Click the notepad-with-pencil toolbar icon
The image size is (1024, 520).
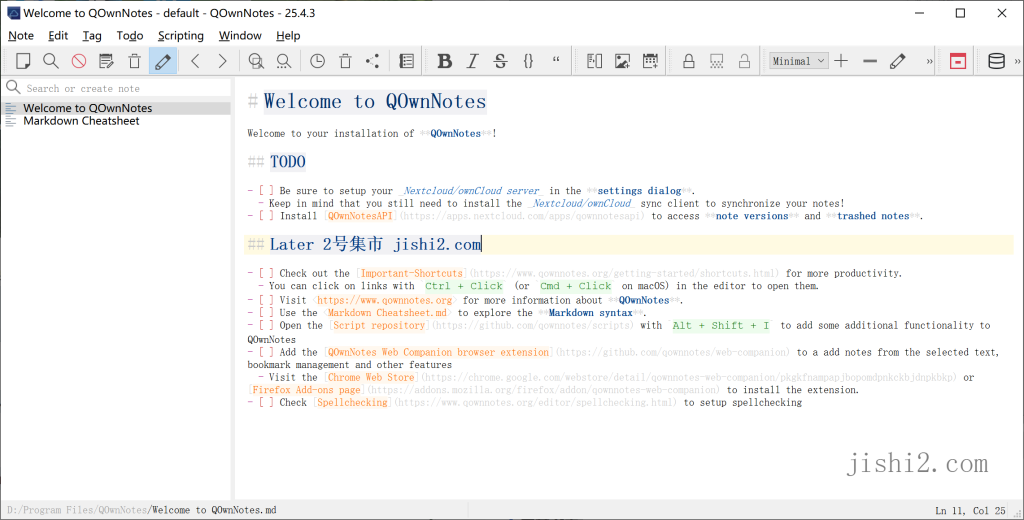click(106, 61)
